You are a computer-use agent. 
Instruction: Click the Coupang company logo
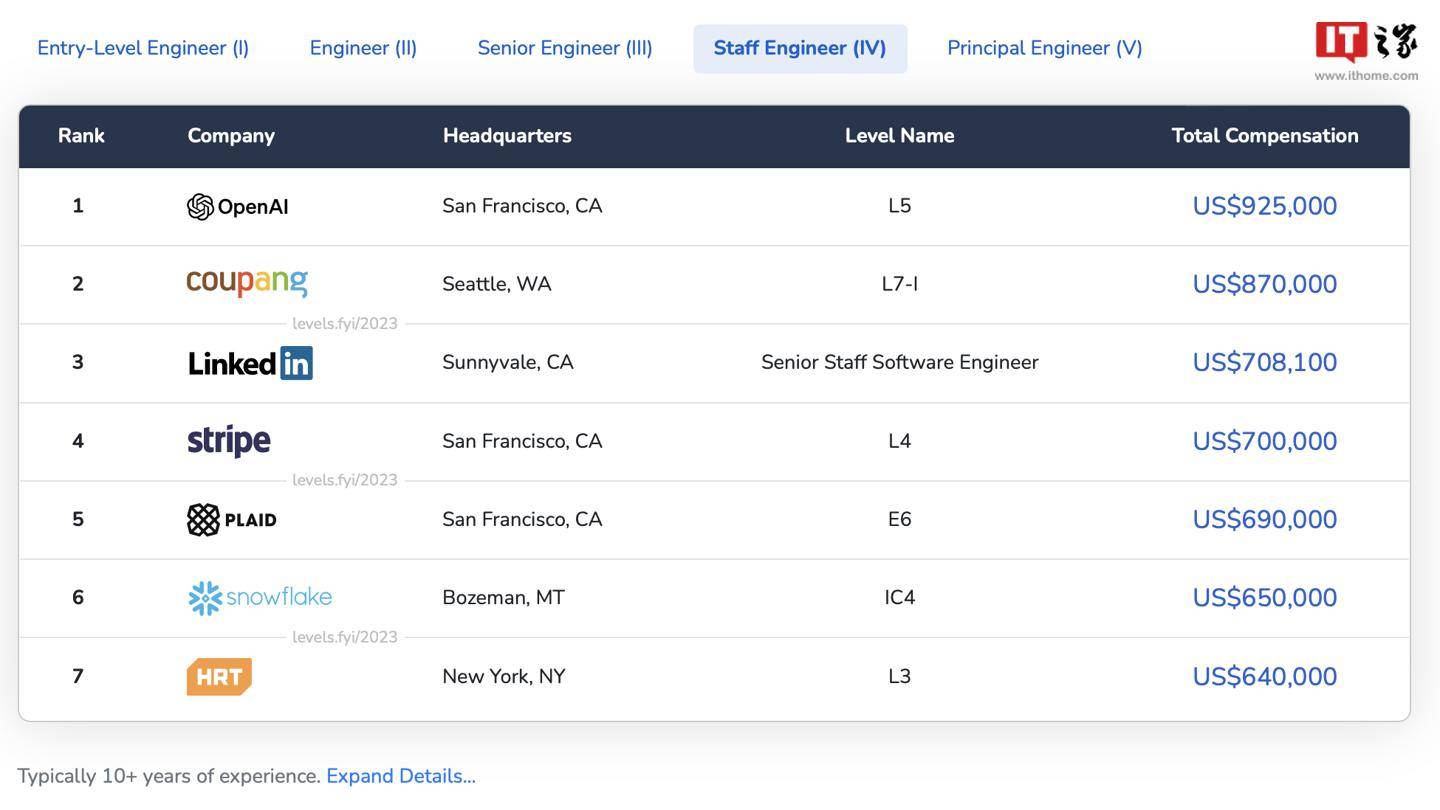(x=247, y=283)
